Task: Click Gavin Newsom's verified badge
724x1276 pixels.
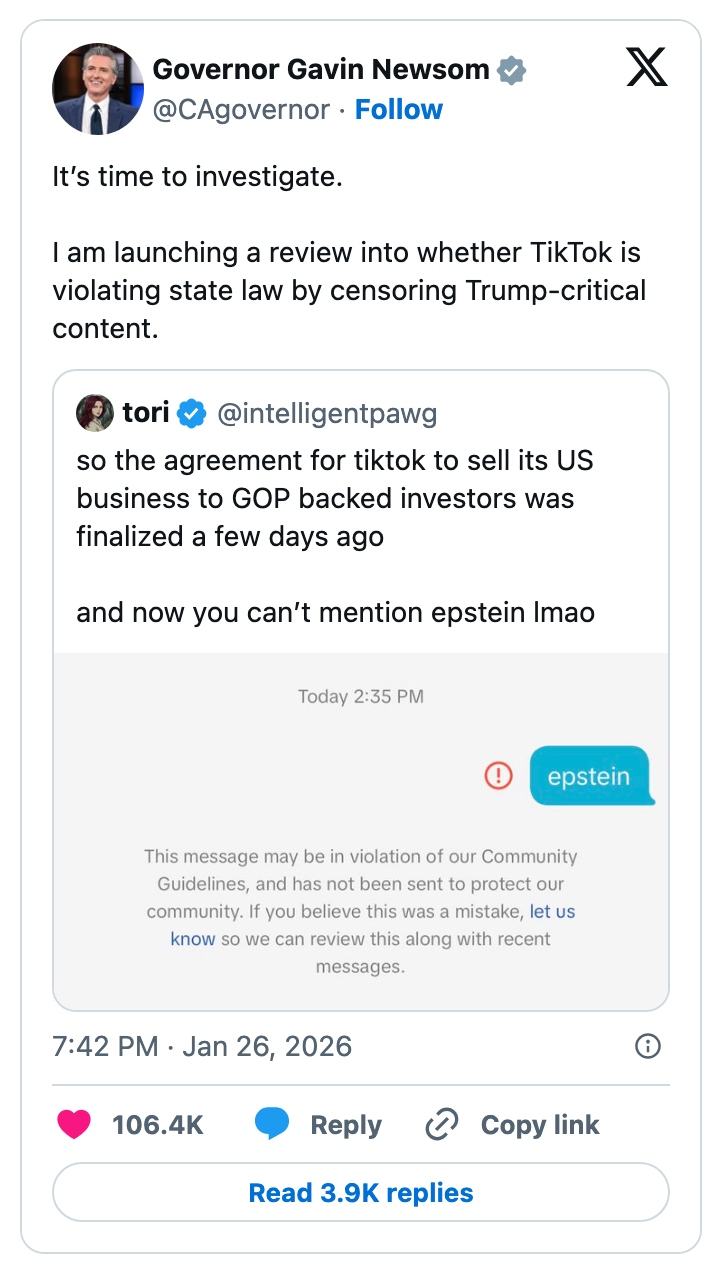Action: tap(511, 69)
